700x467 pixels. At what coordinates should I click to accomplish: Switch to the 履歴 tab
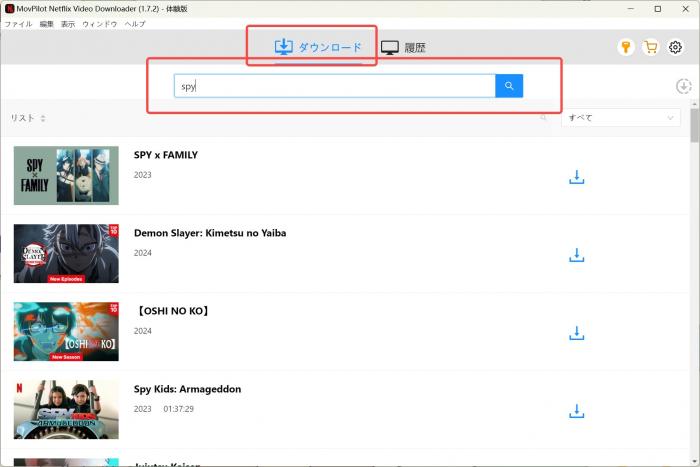(x=403, y=47)
